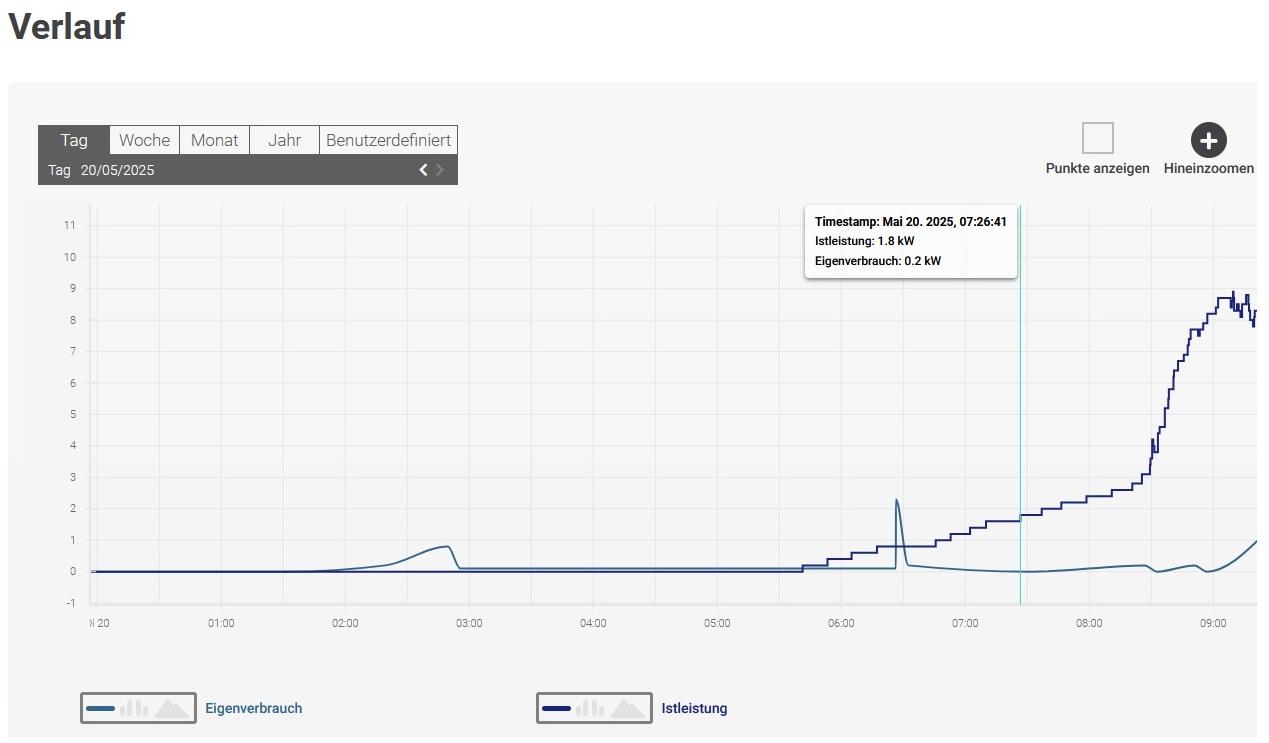The width and height of the screenshot is (1269, 743).
Task: Switch to the Monat tab
Action: [x=214, y=140]
